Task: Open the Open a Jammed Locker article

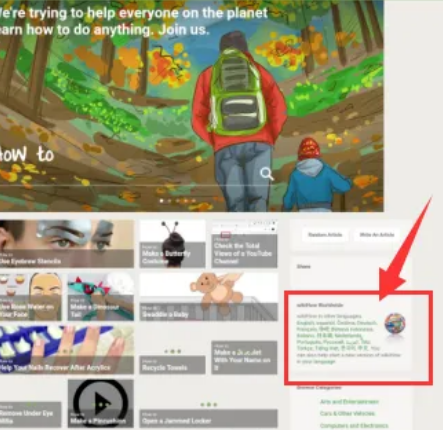Action: tap(208, 418)
